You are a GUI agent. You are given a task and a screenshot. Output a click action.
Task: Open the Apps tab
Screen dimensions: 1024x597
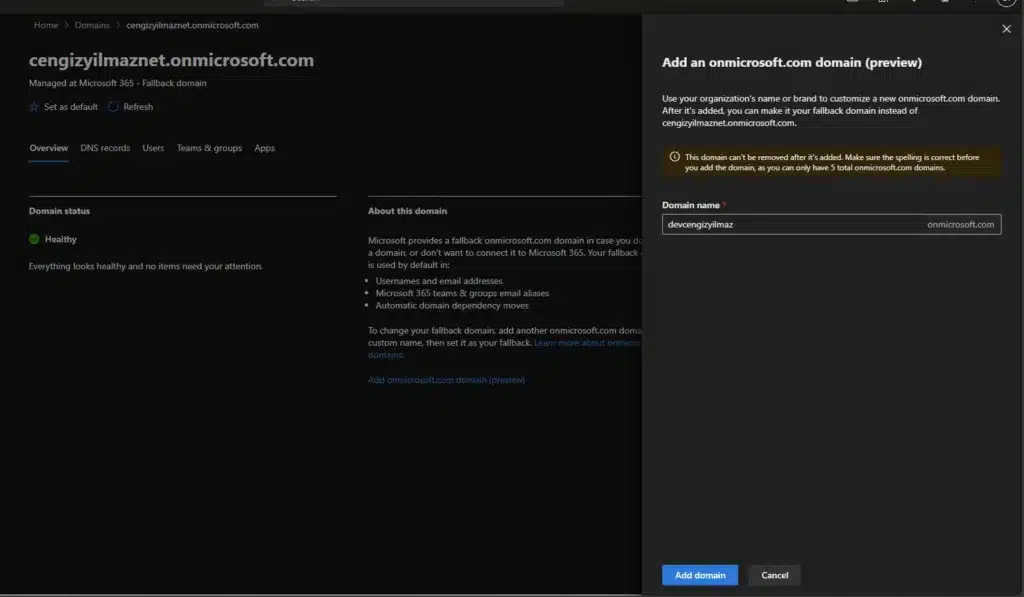coord(264,148)
